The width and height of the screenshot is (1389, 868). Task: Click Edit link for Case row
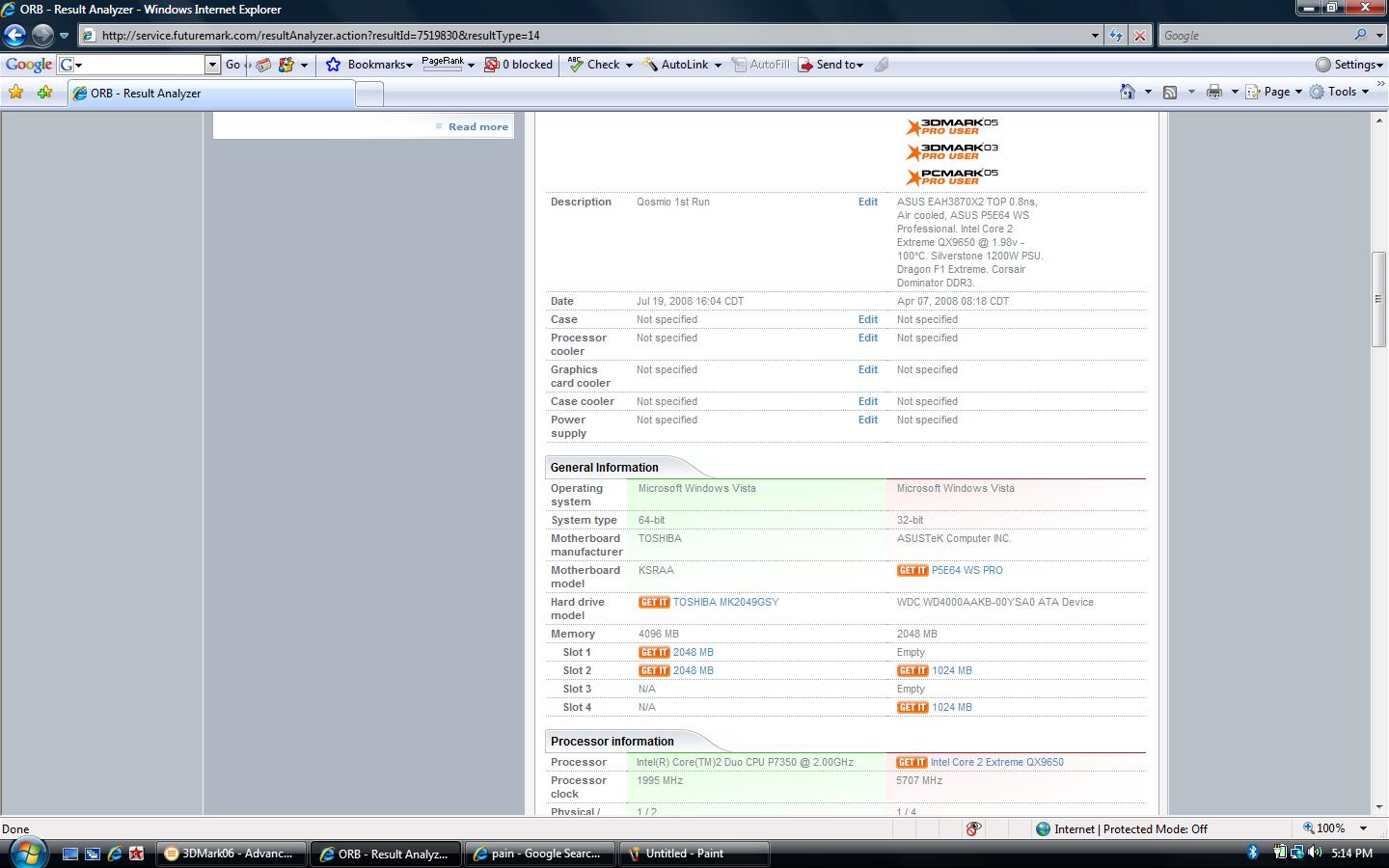868,319
